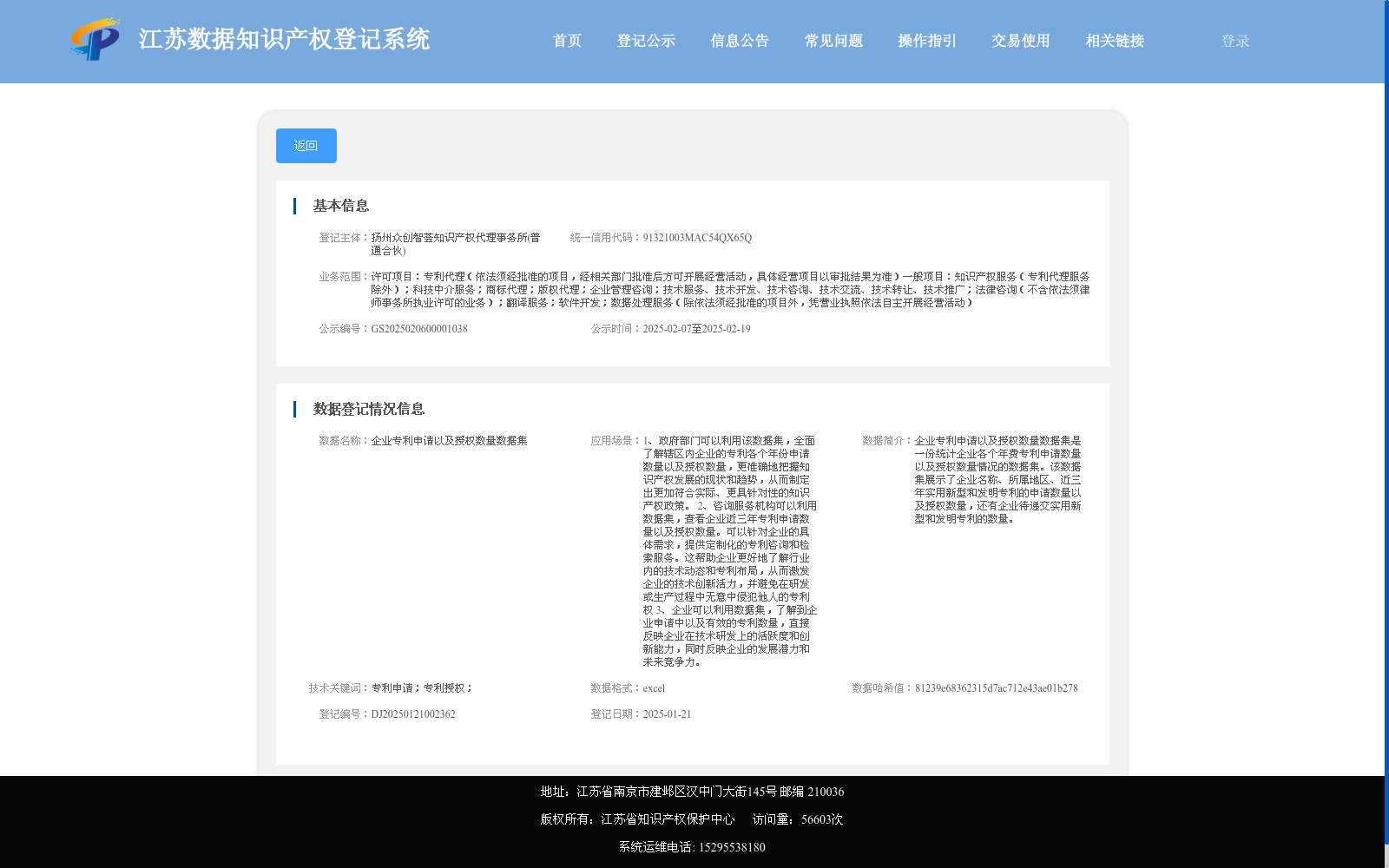Click the 登录 login link
Viewport: 1389px width, 868px height.
(1235, 41)
